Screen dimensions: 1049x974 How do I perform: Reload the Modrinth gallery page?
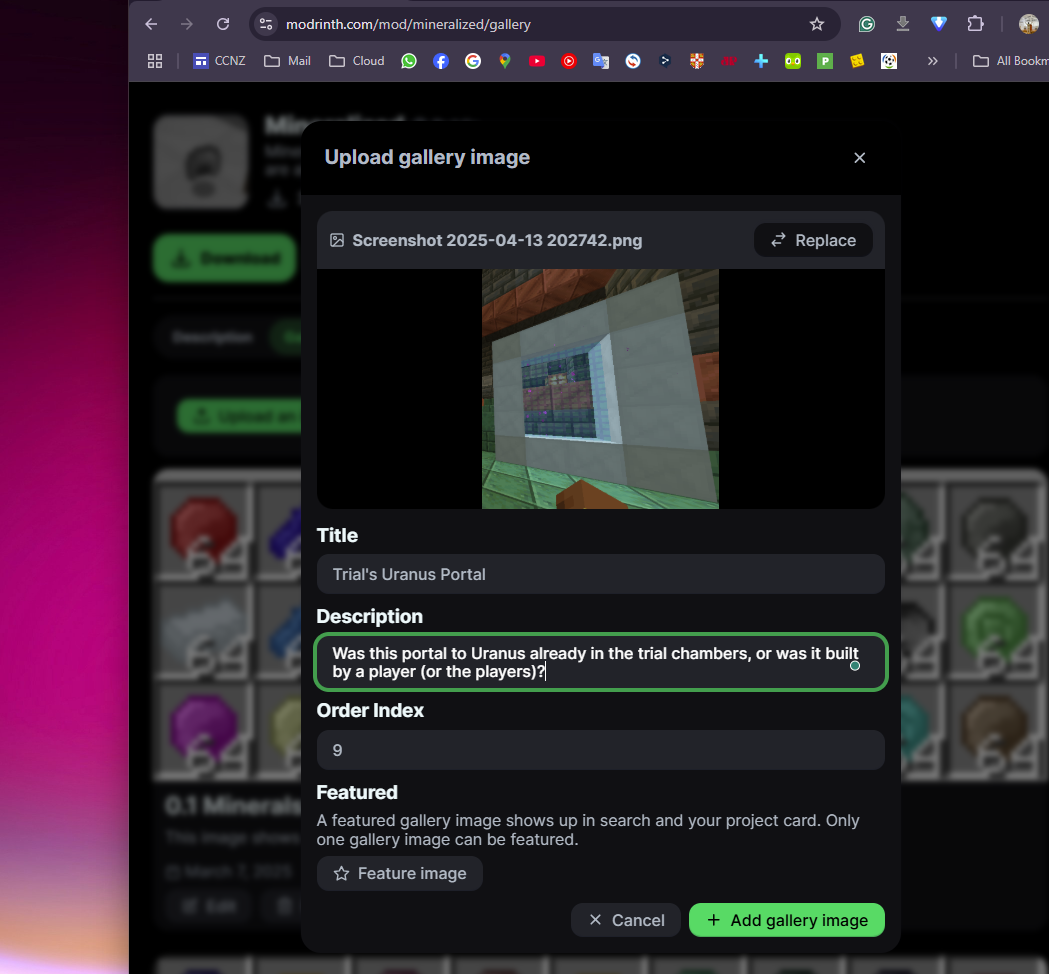(x=223, y=24)
